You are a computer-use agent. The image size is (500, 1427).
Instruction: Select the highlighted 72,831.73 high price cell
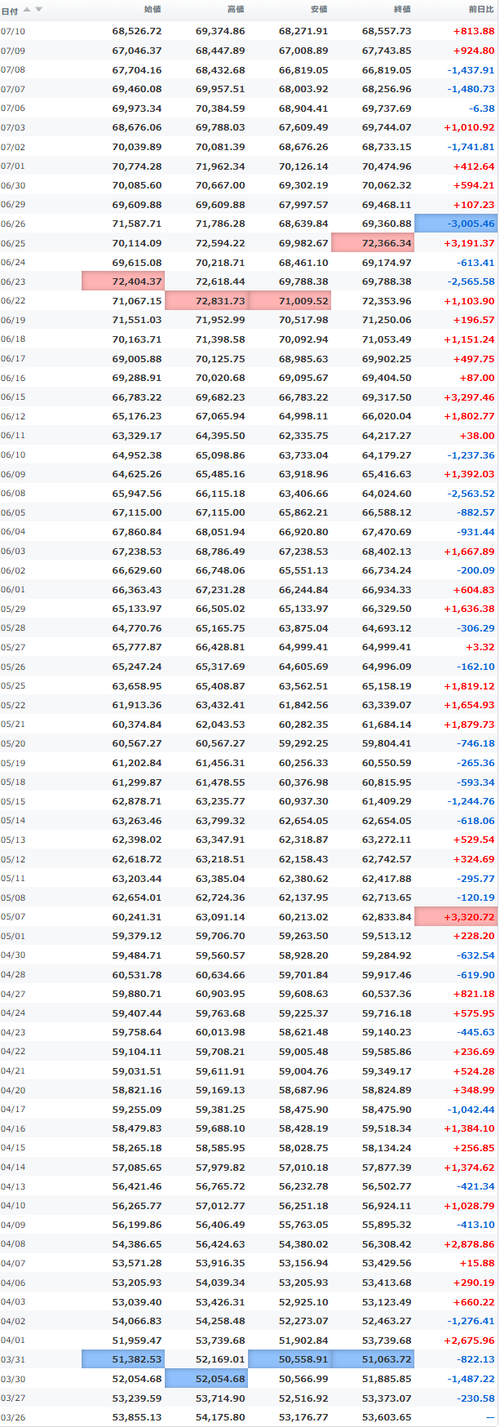[x=206, y=300]
